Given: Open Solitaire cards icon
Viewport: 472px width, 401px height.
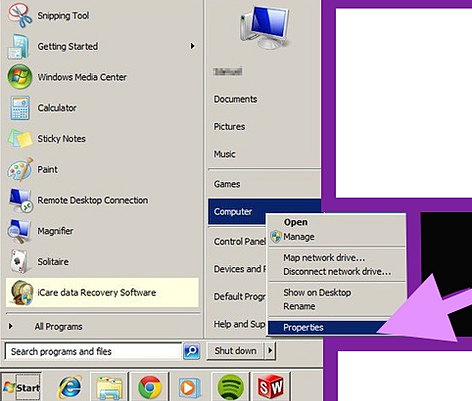Looking at the screenshot, I should [20, 262].
